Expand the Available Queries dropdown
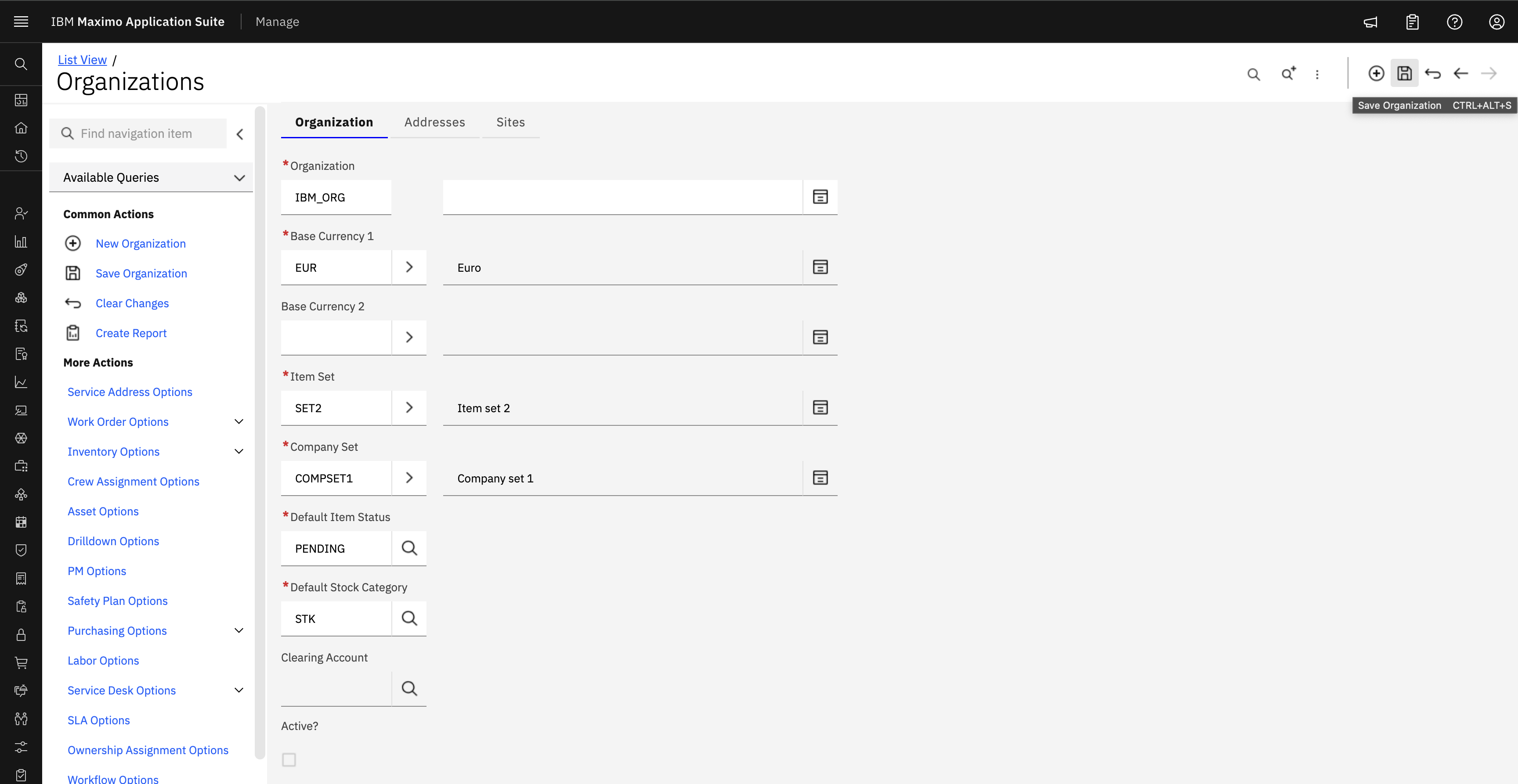The width and height of the screenshot is (1518, 784). coord(152,177)
